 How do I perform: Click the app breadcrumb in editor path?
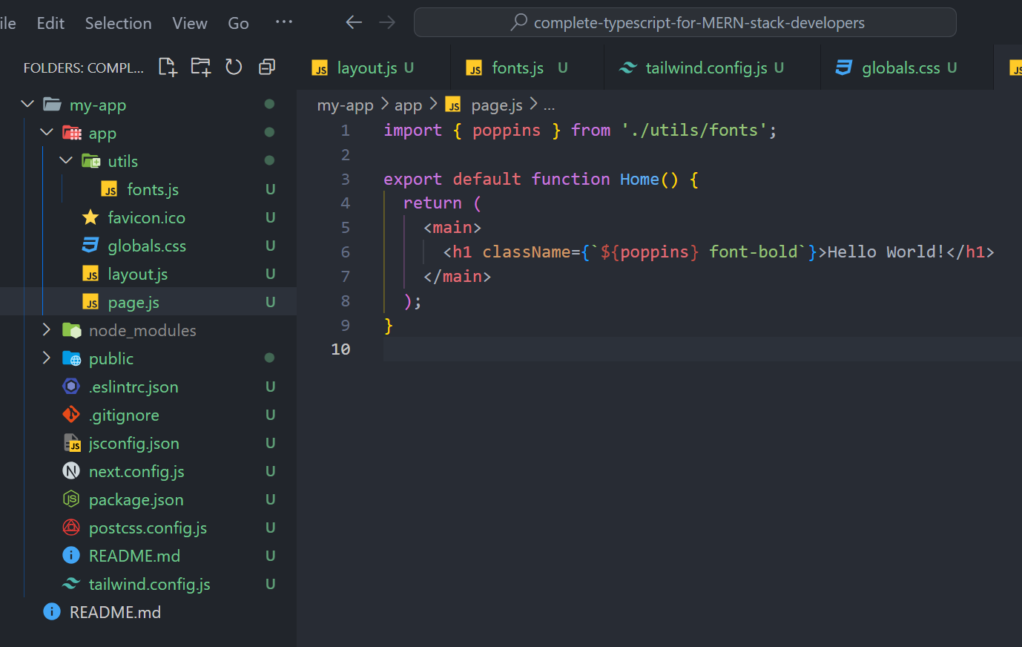coord(408,105)
